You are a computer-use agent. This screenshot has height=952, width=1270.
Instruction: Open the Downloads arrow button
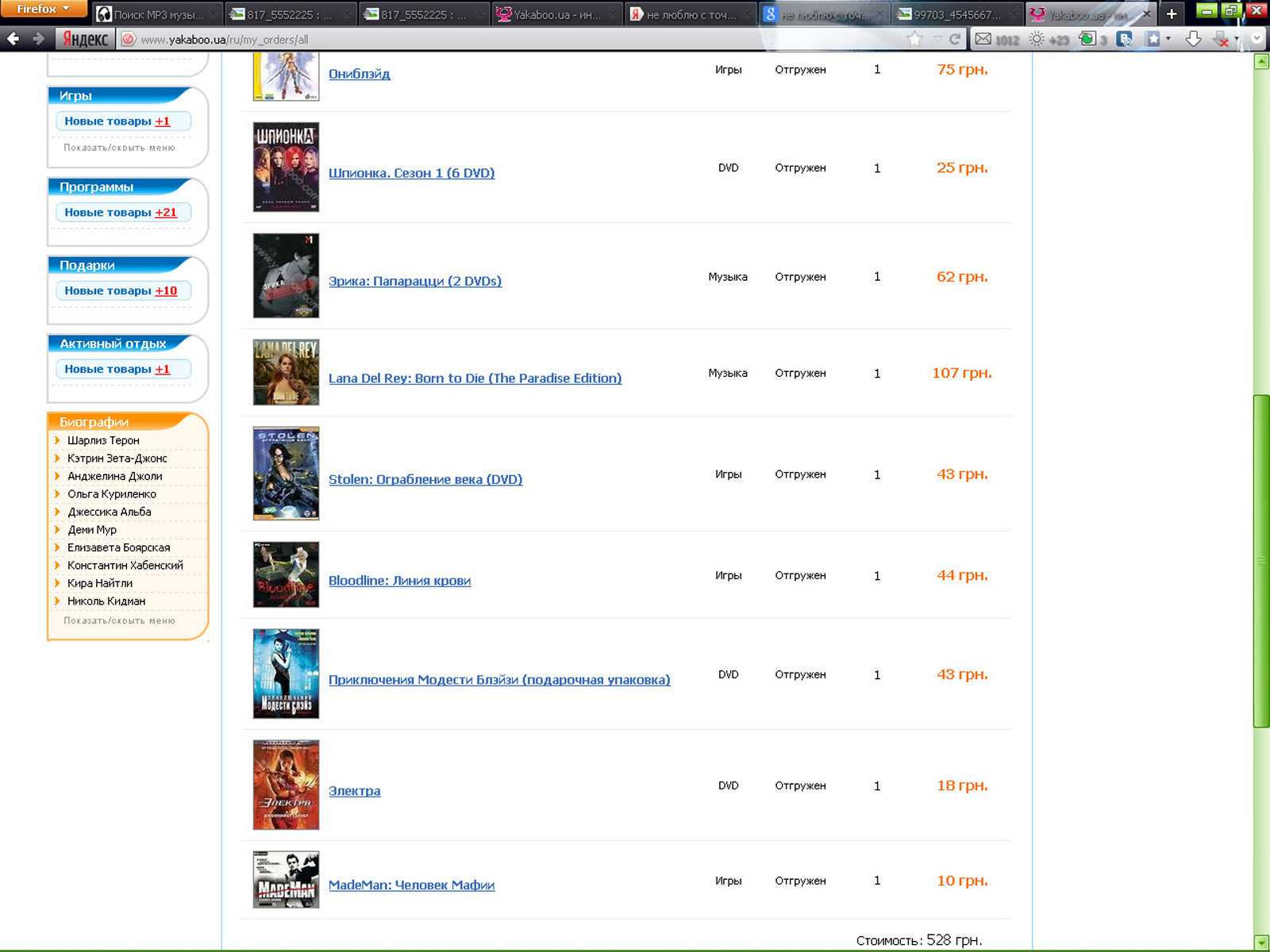[1193, 39]
